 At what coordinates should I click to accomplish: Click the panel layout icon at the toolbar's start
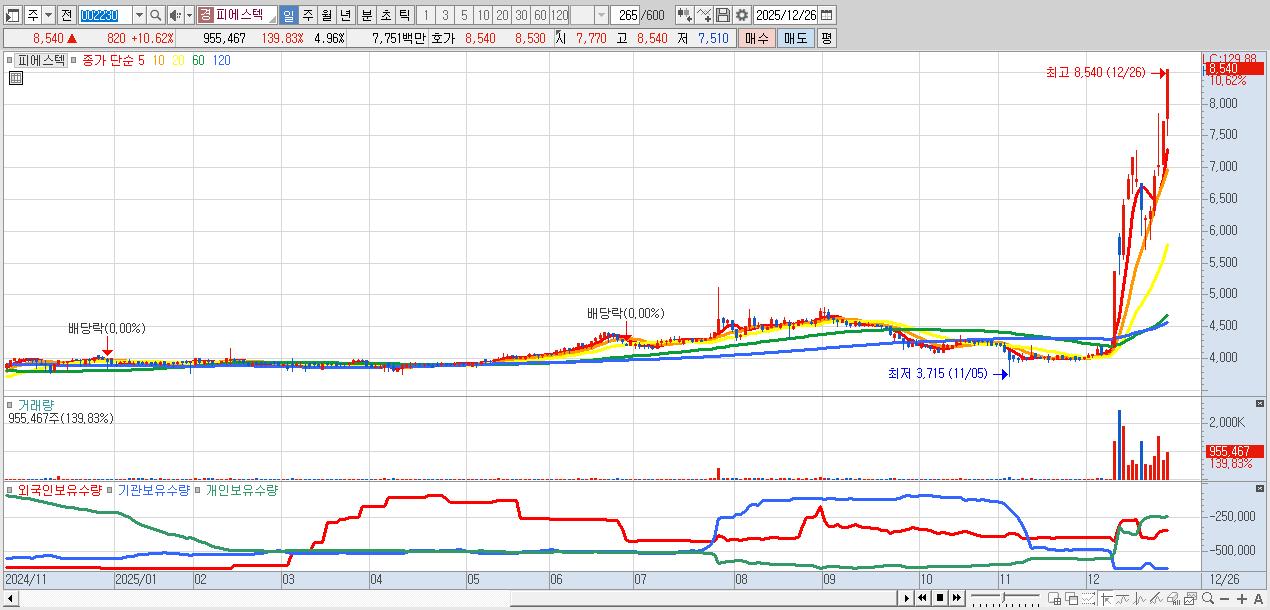tap(11, 15)
